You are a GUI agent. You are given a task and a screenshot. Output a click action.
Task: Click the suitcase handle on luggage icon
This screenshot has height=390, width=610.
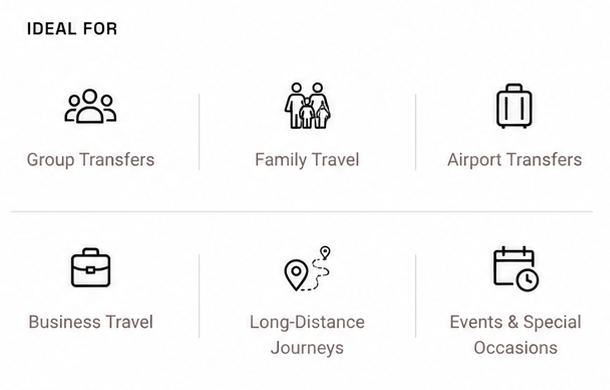[514, 88]
